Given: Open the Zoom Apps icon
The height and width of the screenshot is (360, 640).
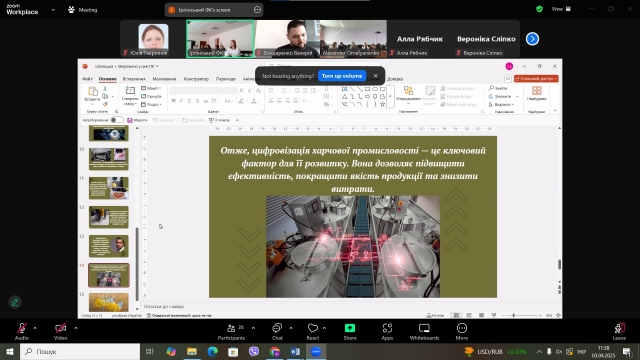Looking at the screenshot, I should point(387,328).
